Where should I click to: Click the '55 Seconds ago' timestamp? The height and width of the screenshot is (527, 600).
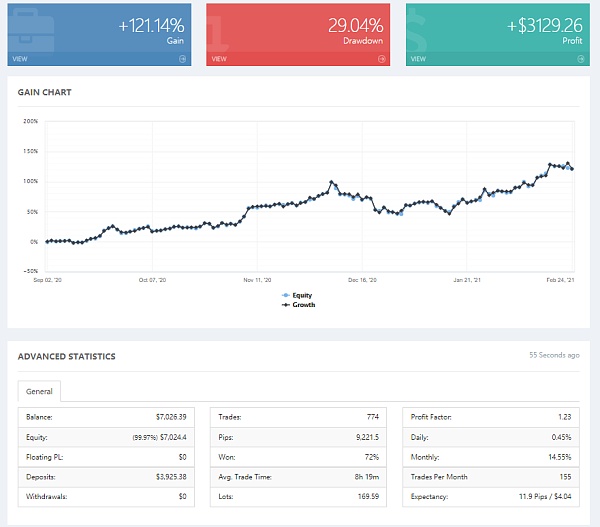[x=554, y=355]
